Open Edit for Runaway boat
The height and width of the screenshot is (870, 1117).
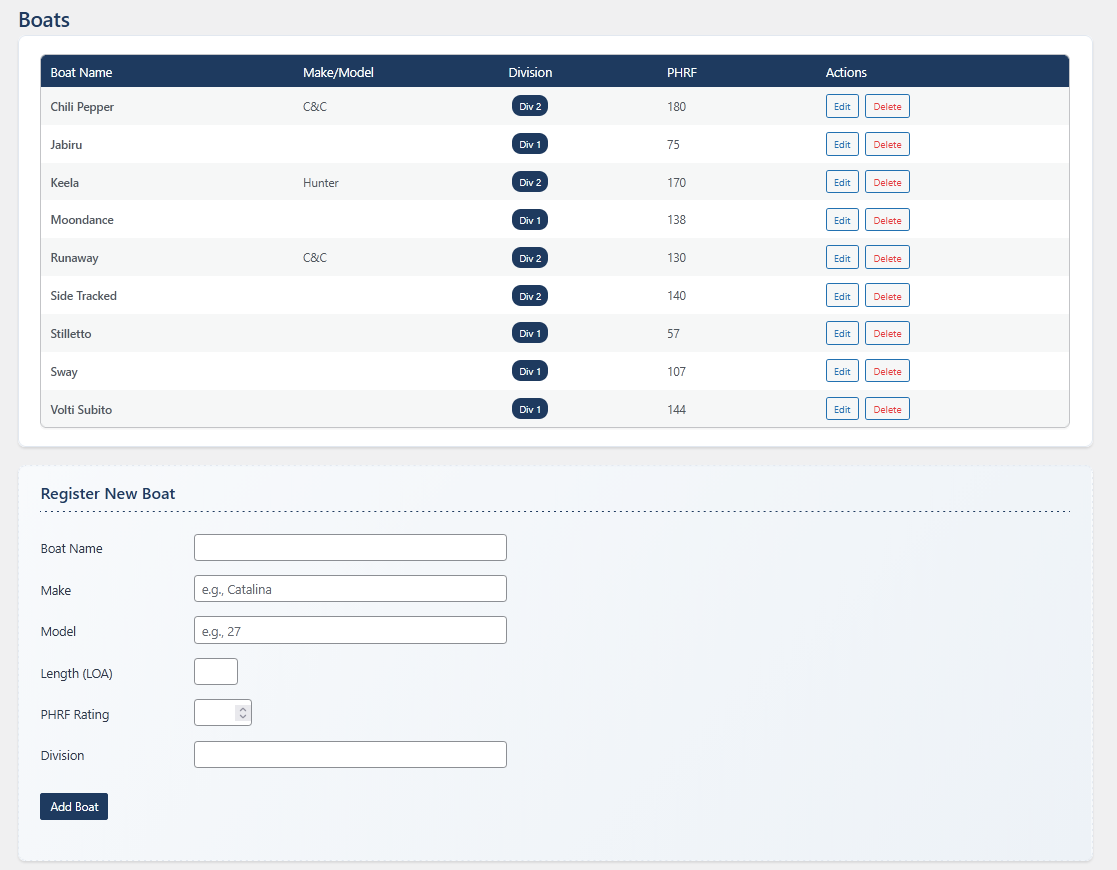pyautogui.click(x=842, y=258)
